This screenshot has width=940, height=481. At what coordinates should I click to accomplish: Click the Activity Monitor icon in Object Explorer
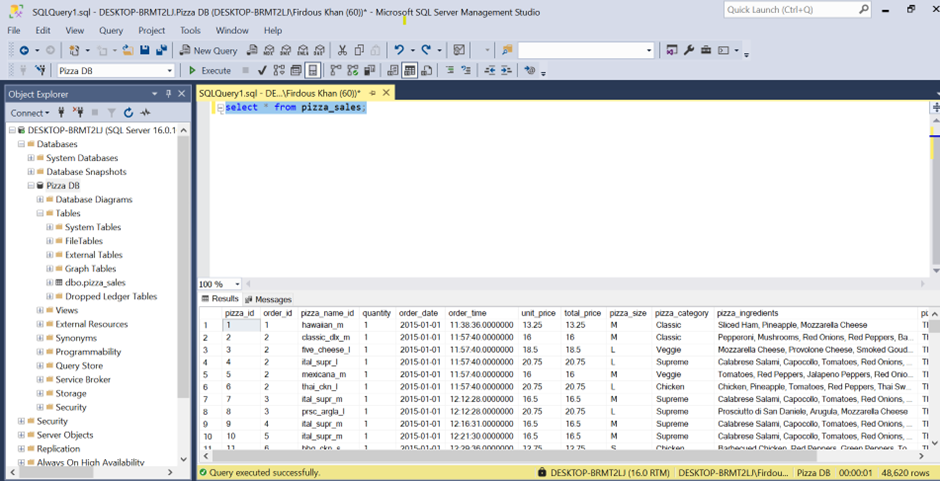pos(145,112)
